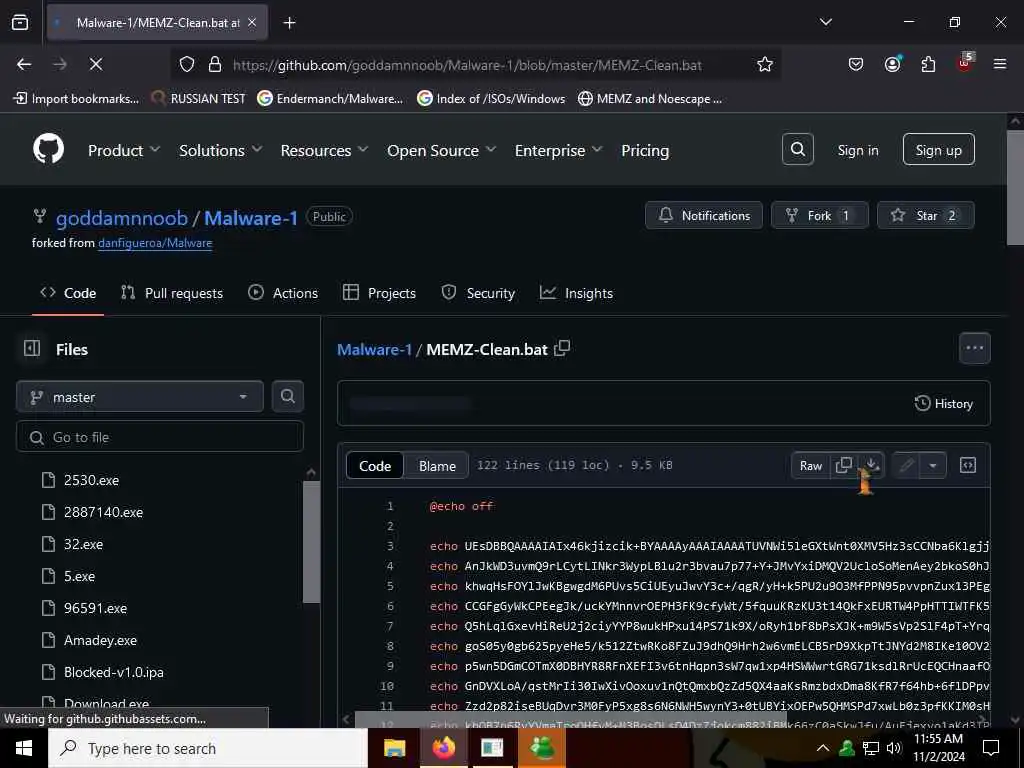Viewport: 1024px width, 768px height.
Task: Open edit options dropdown arrow
Action: [x=933, y=465]
